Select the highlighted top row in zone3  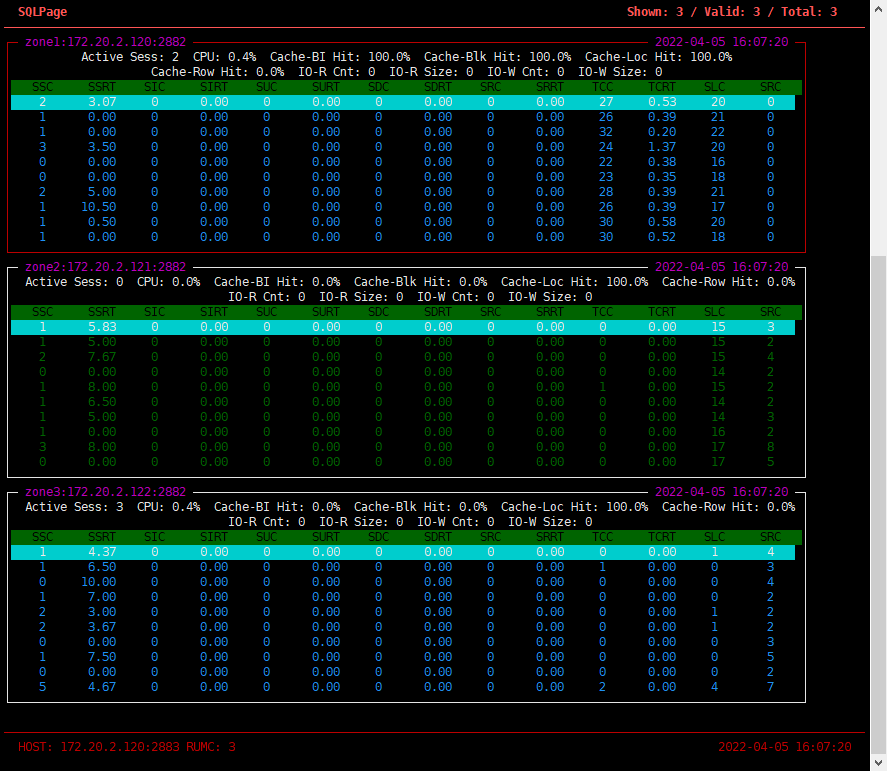coord(400,551)
